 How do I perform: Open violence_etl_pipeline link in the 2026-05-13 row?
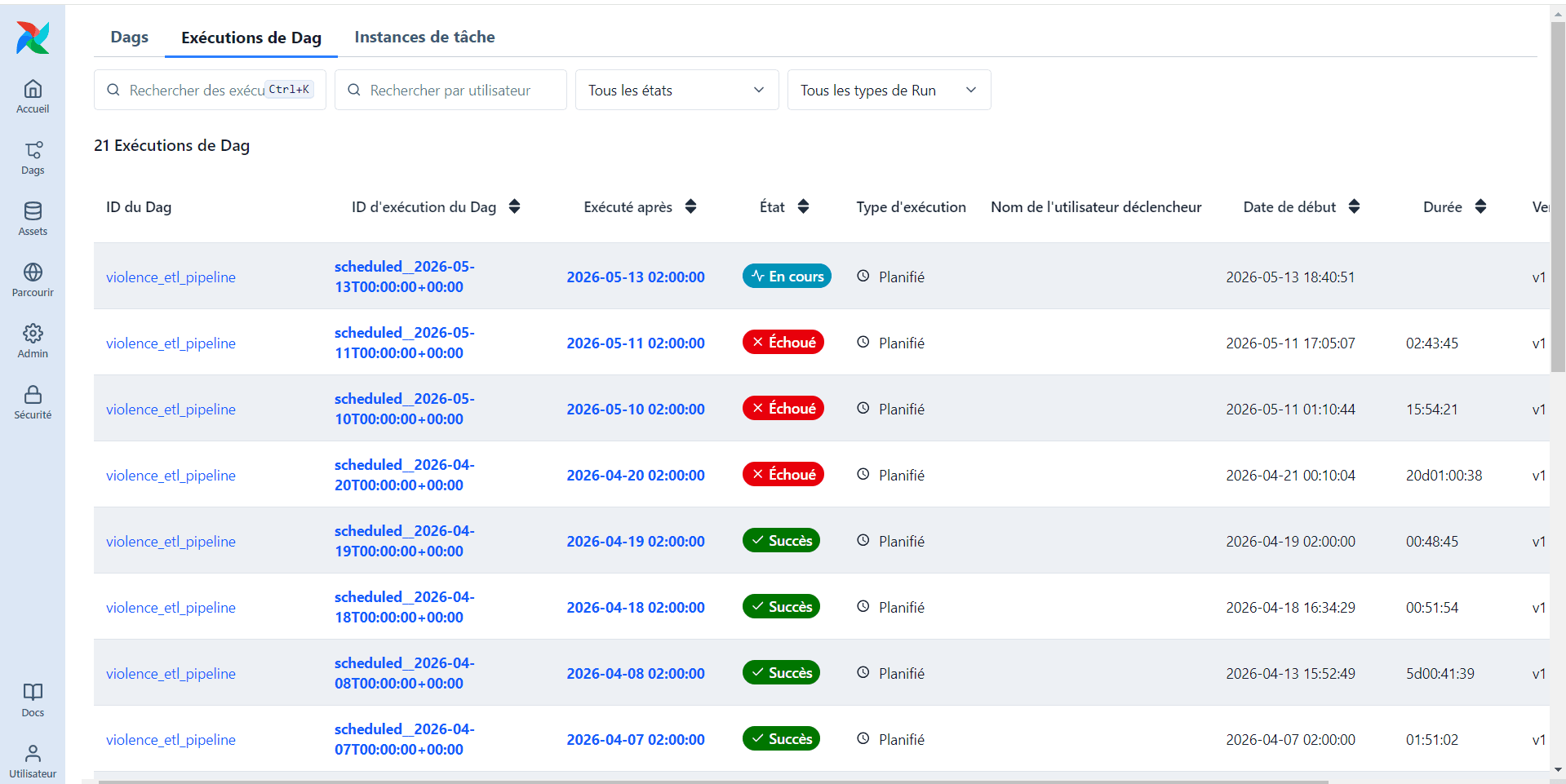click(171, 277)
